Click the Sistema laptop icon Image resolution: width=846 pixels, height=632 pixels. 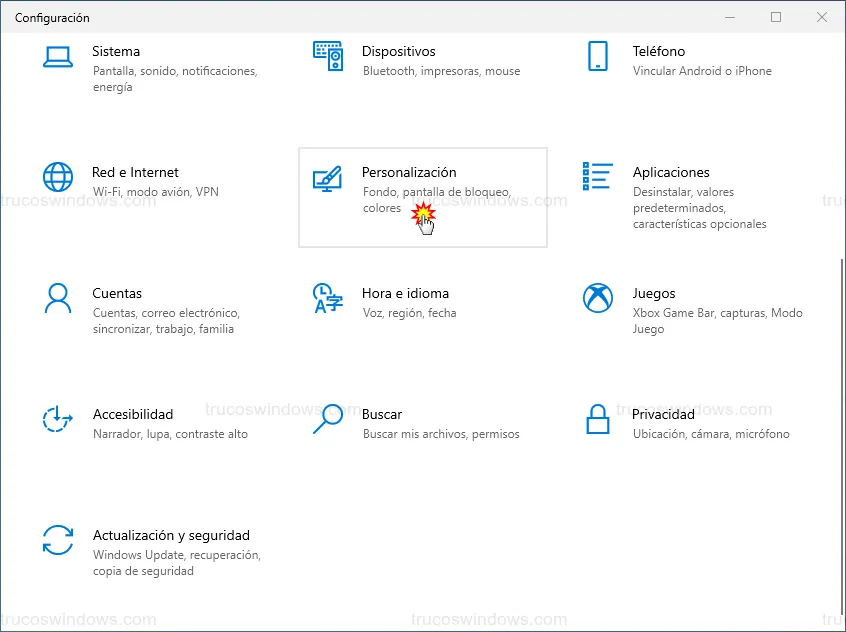pos(58,56)
